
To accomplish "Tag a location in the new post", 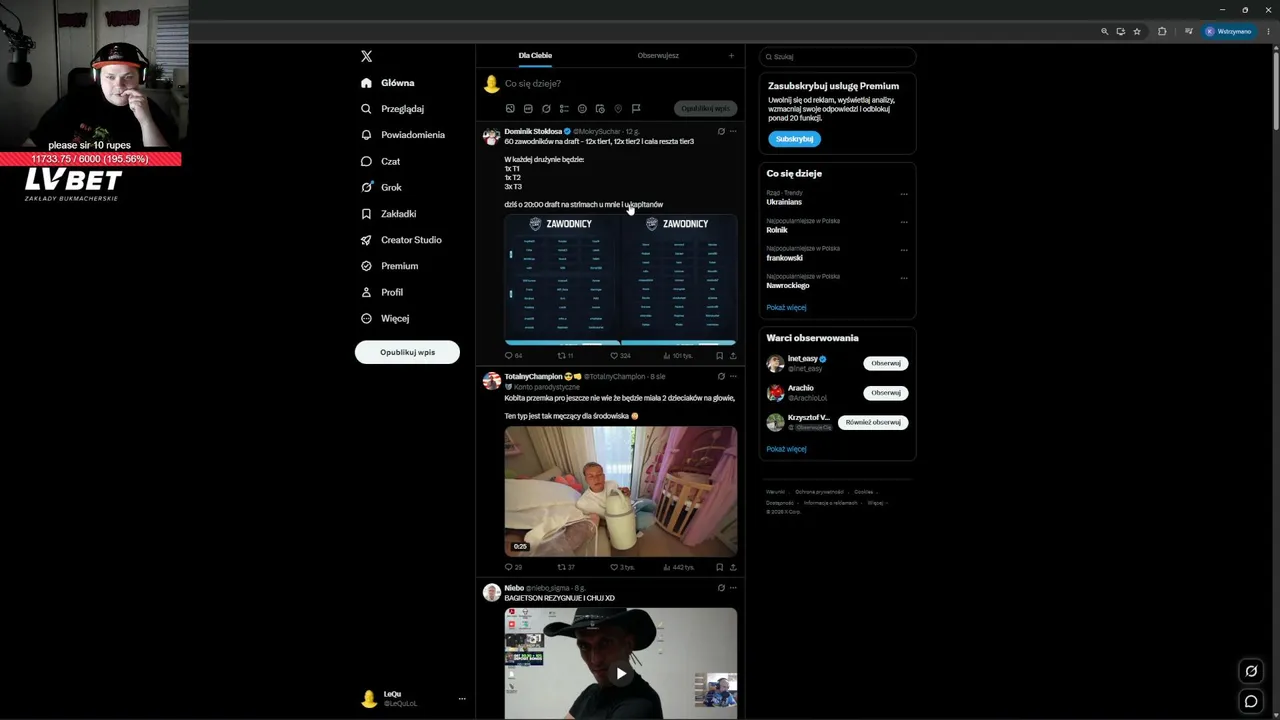I will click(618, 109).
